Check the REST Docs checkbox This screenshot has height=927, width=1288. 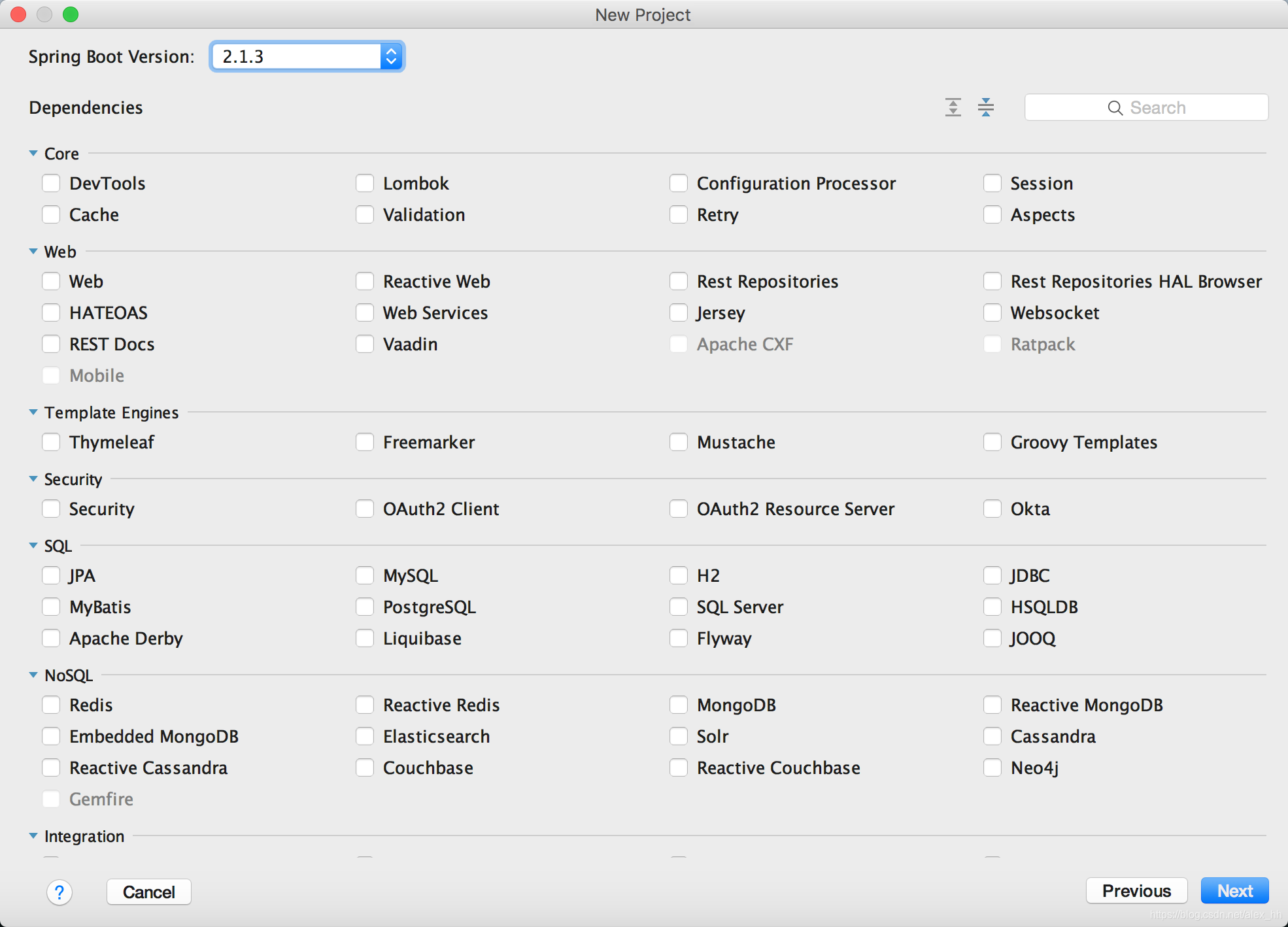tap(51, 344)
